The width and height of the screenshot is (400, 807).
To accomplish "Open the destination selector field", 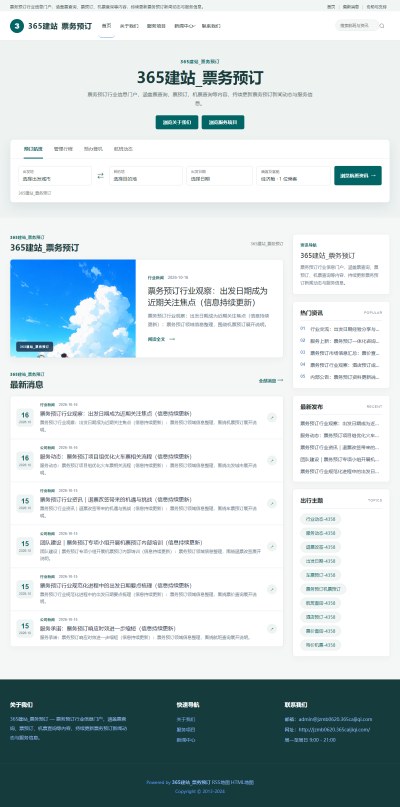I will pos(146,176).
